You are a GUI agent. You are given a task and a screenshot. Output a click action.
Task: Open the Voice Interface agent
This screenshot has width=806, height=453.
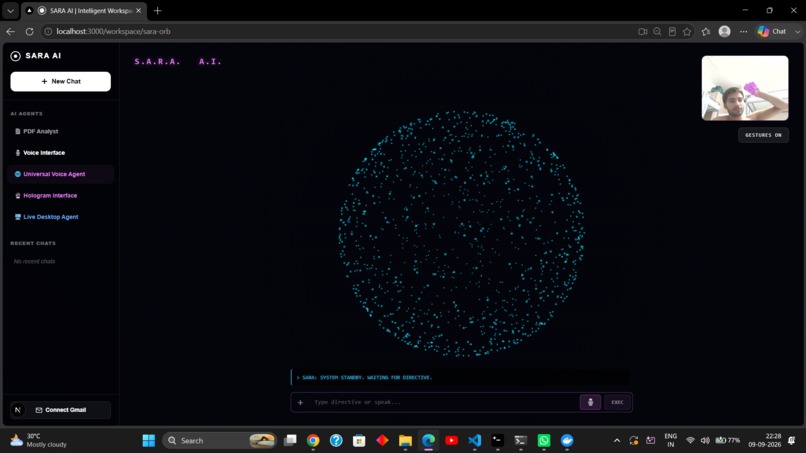tap(61, 153)
